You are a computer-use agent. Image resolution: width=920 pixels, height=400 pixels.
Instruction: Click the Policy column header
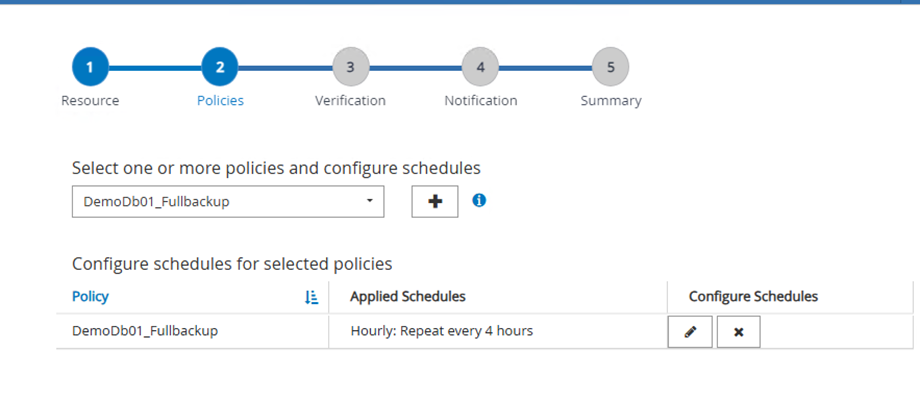click(x=91, y=297)
